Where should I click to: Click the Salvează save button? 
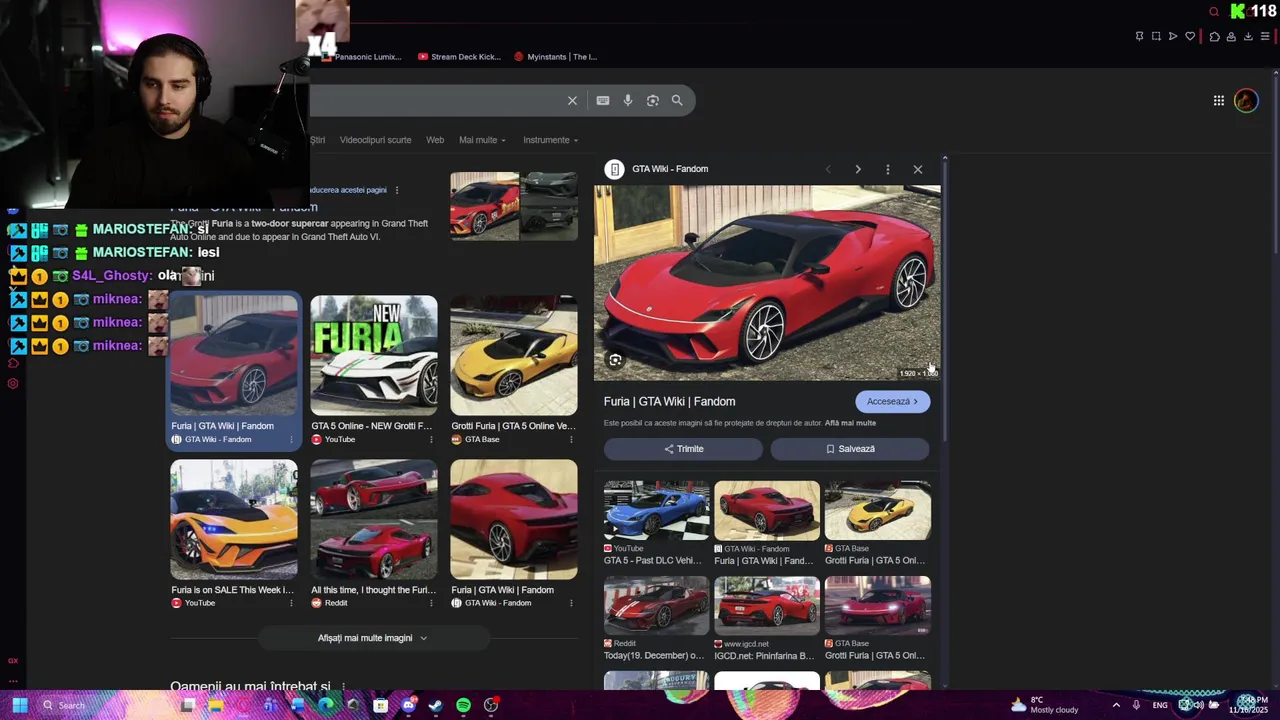click(x=850, y=449)
